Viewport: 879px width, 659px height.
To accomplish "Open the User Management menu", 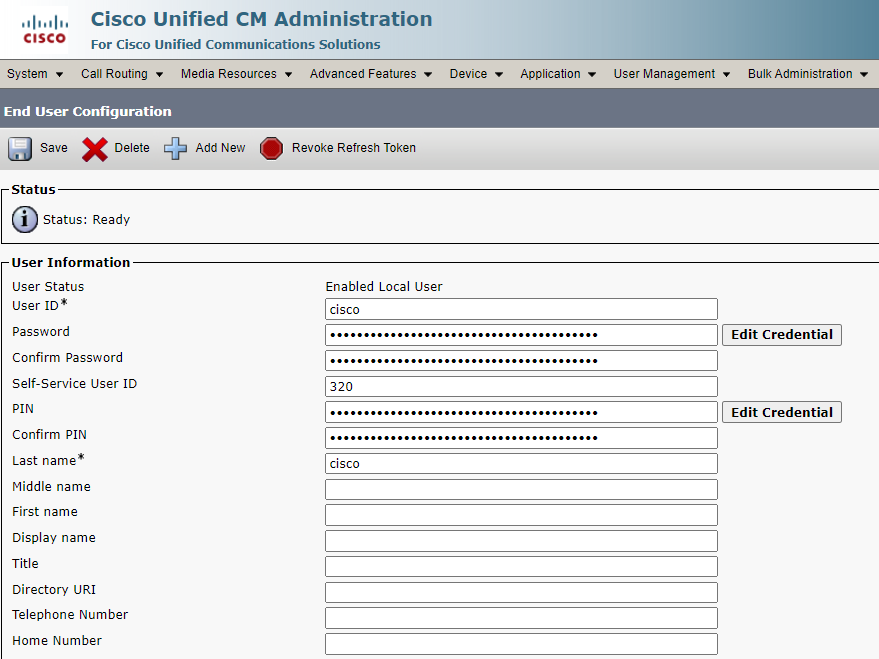I will pyautogui.click(x=672, y=74).
